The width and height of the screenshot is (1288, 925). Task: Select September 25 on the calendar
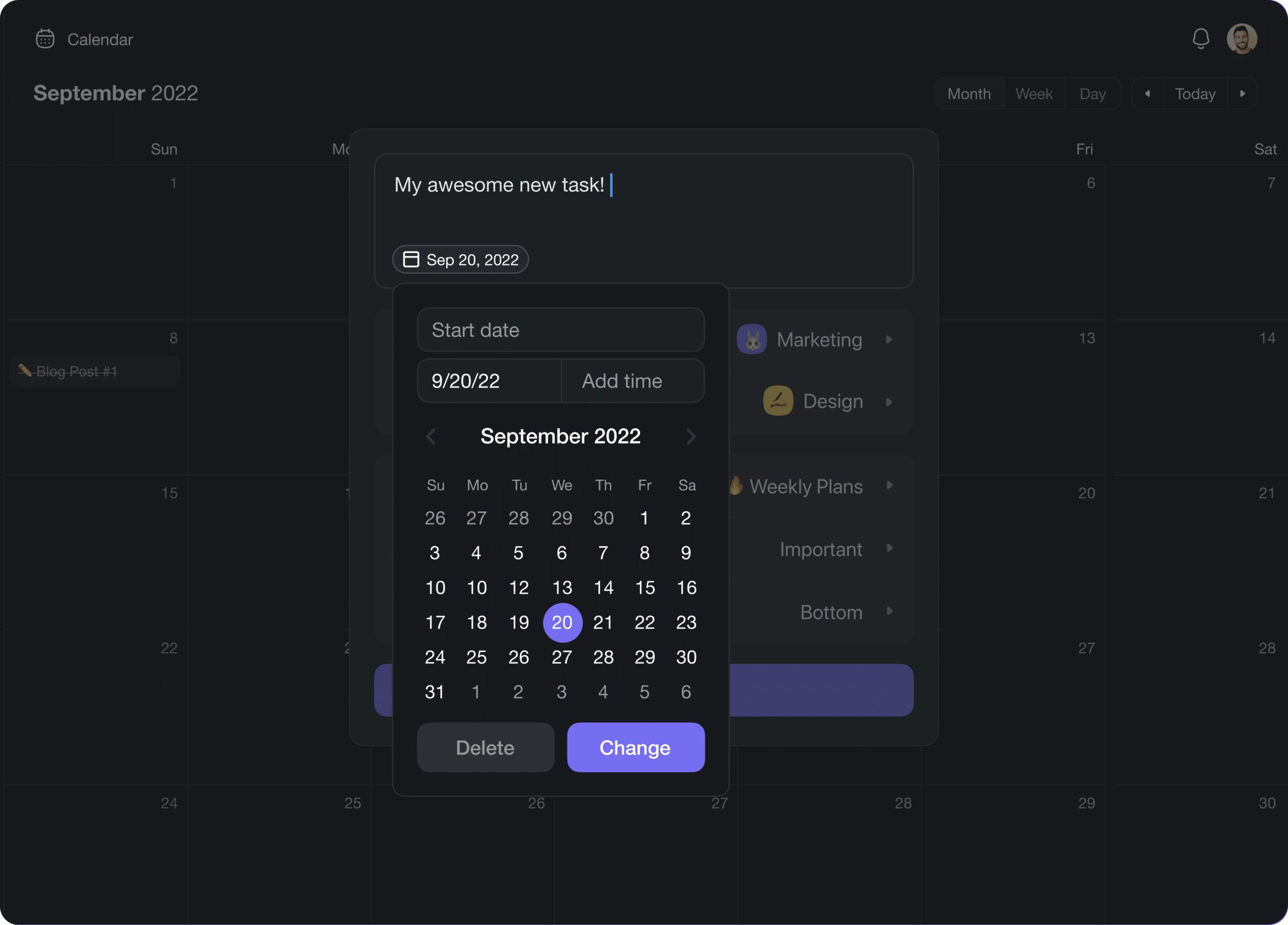tap(476, 657)
